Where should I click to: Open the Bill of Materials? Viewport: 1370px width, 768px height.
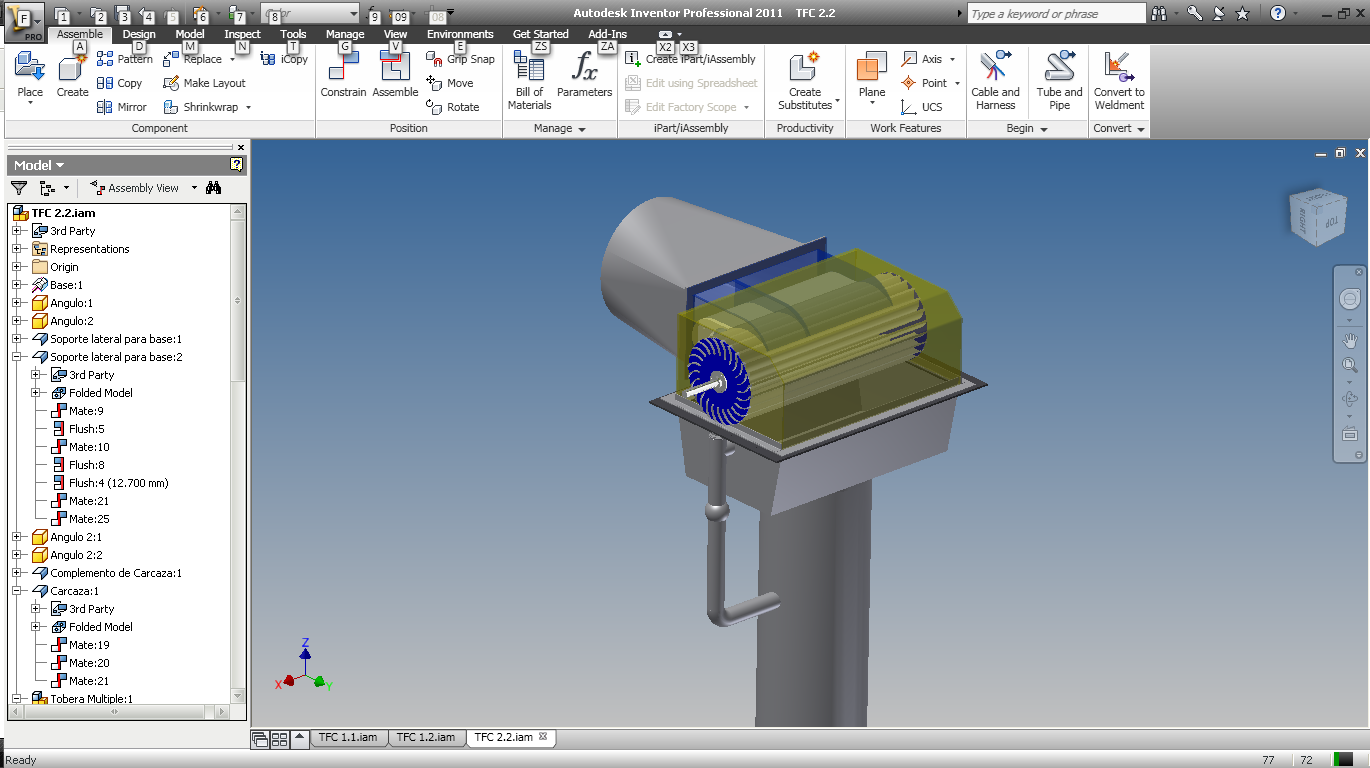pos(529,80)
